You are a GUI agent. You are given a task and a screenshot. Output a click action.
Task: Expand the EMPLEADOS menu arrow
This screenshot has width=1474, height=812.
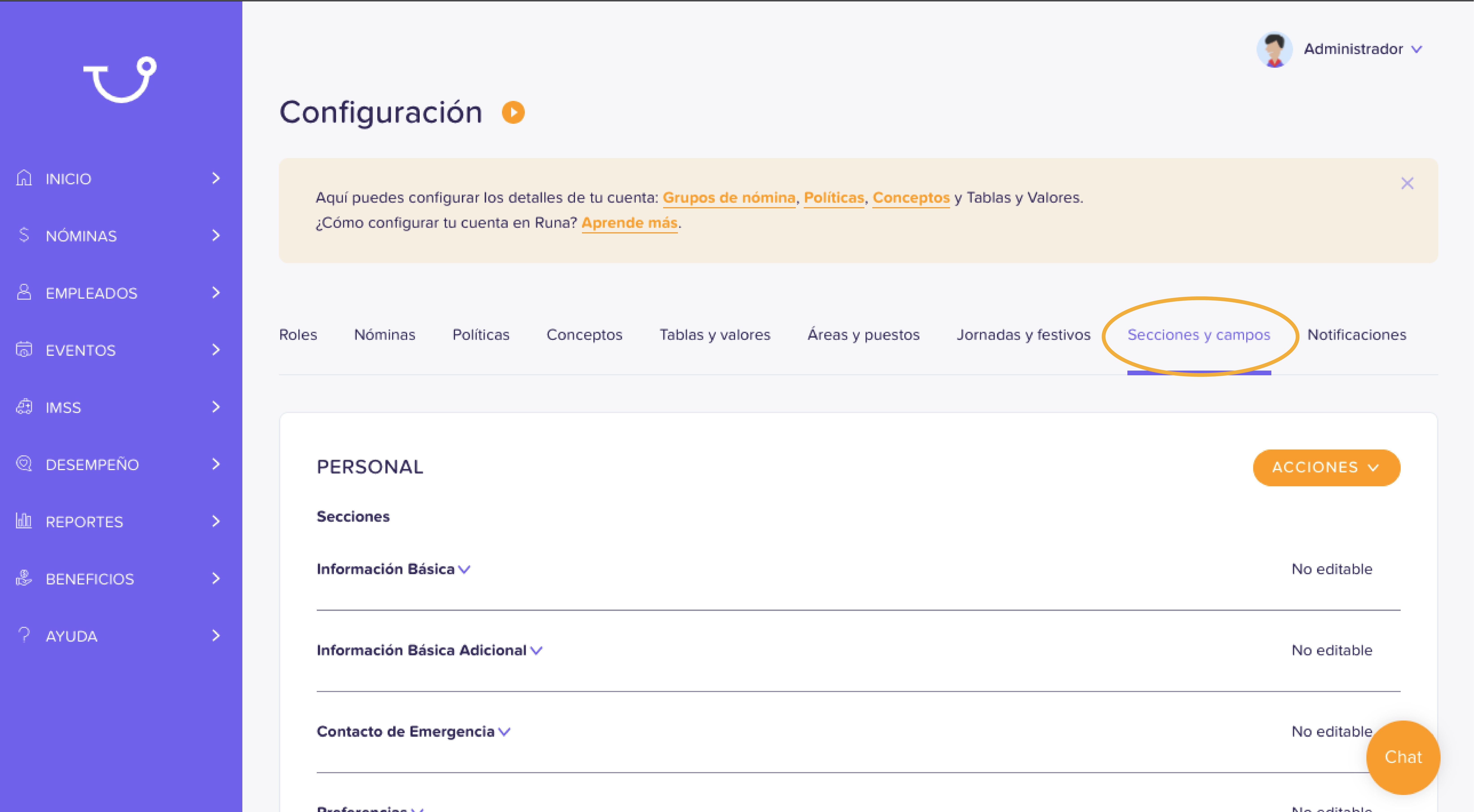[216, 293]
